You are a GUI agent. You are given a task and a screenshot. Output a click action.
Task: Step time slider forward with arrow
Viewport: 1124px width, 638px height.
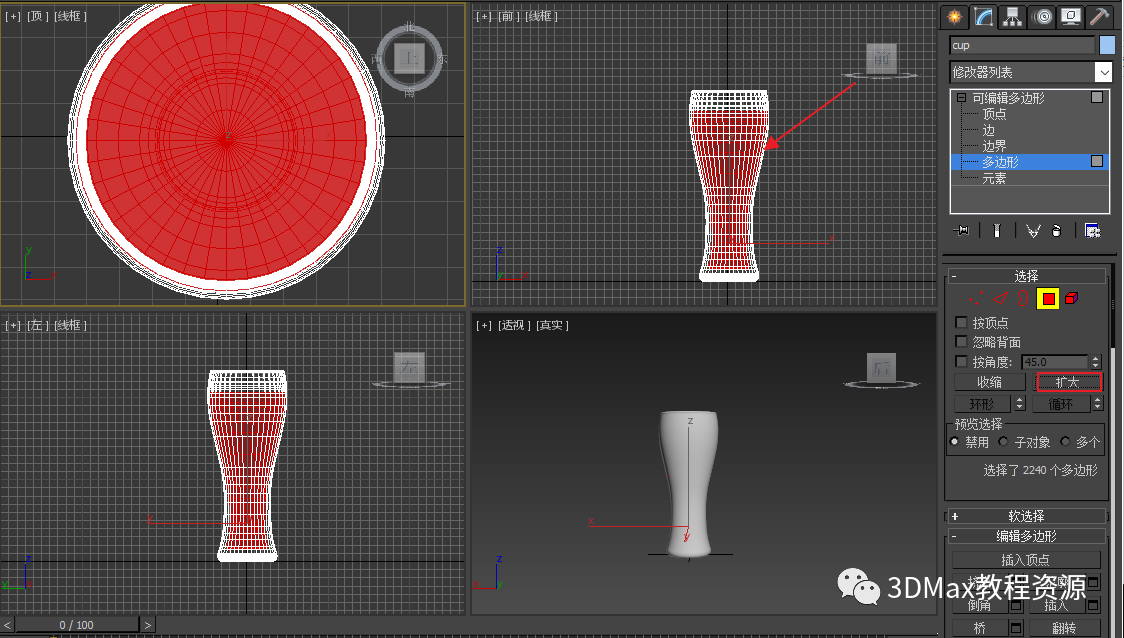148,625
